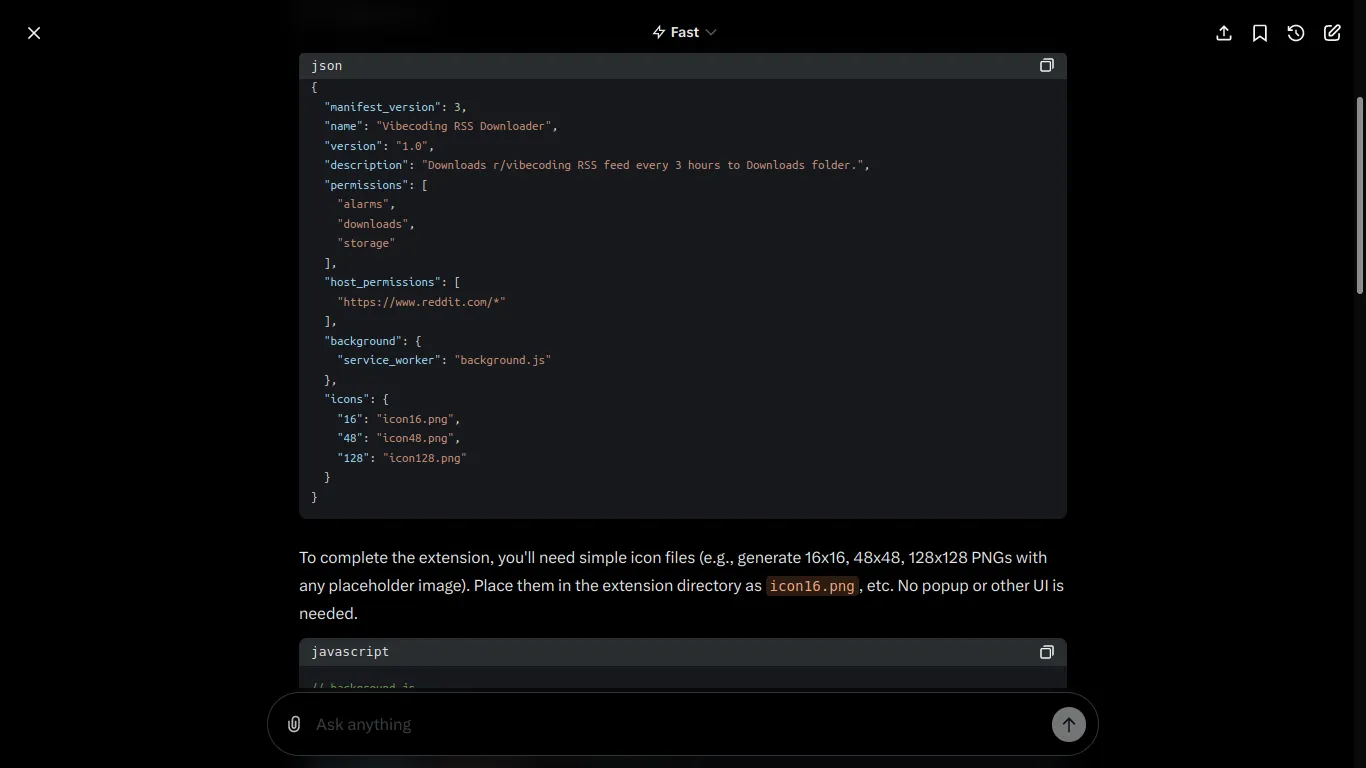
Task: Copy the json code block
Action: point(1046,65)
